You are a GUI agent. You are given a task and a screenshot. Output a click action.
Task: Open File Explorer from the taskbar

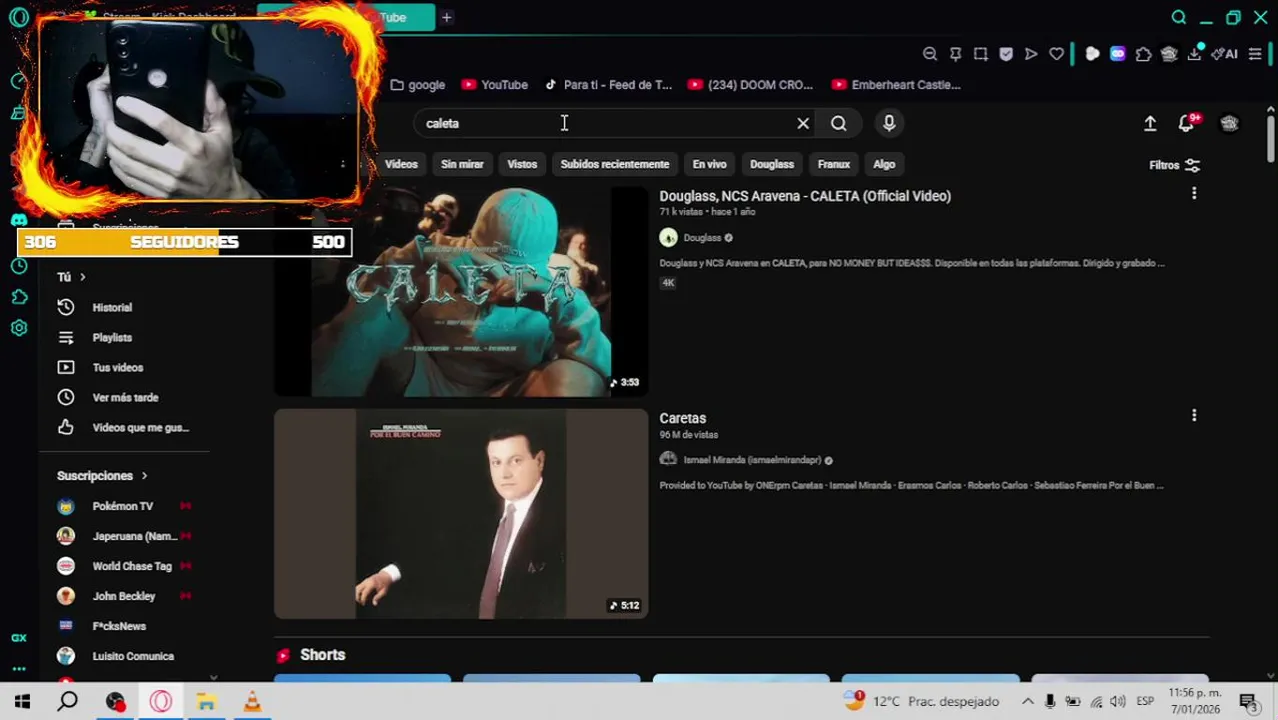(x=206, y=702)
